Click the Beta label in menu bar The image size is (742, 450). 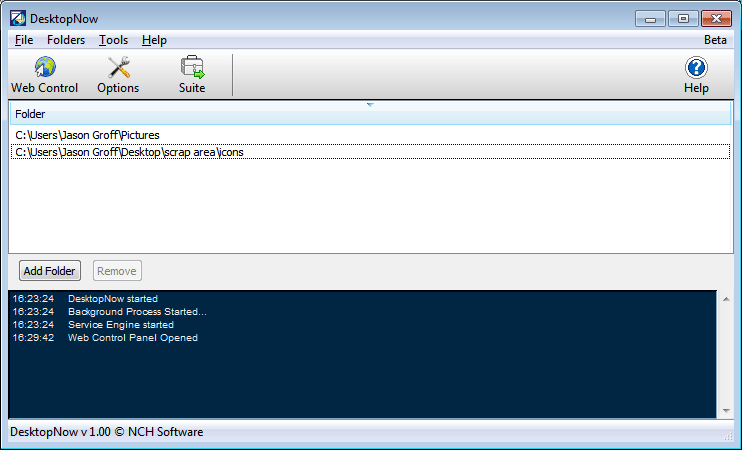[715, 40]
